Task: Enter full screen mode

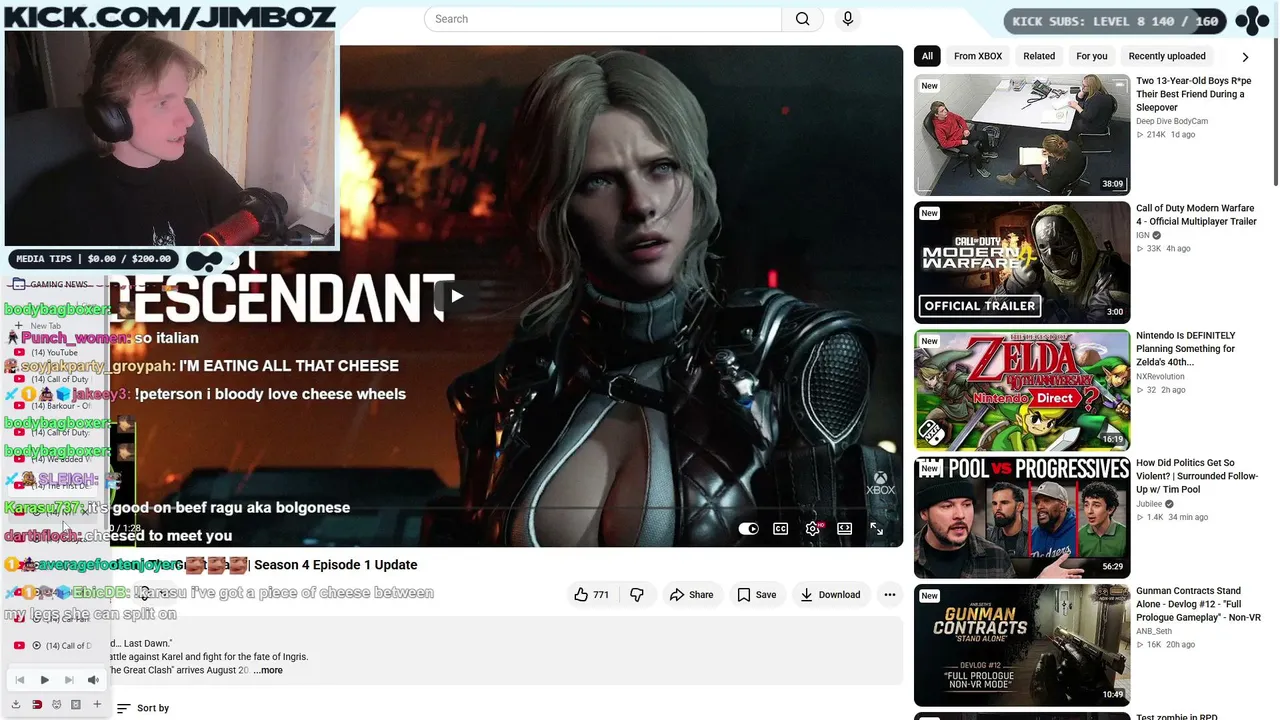Action: pos(876,529)
